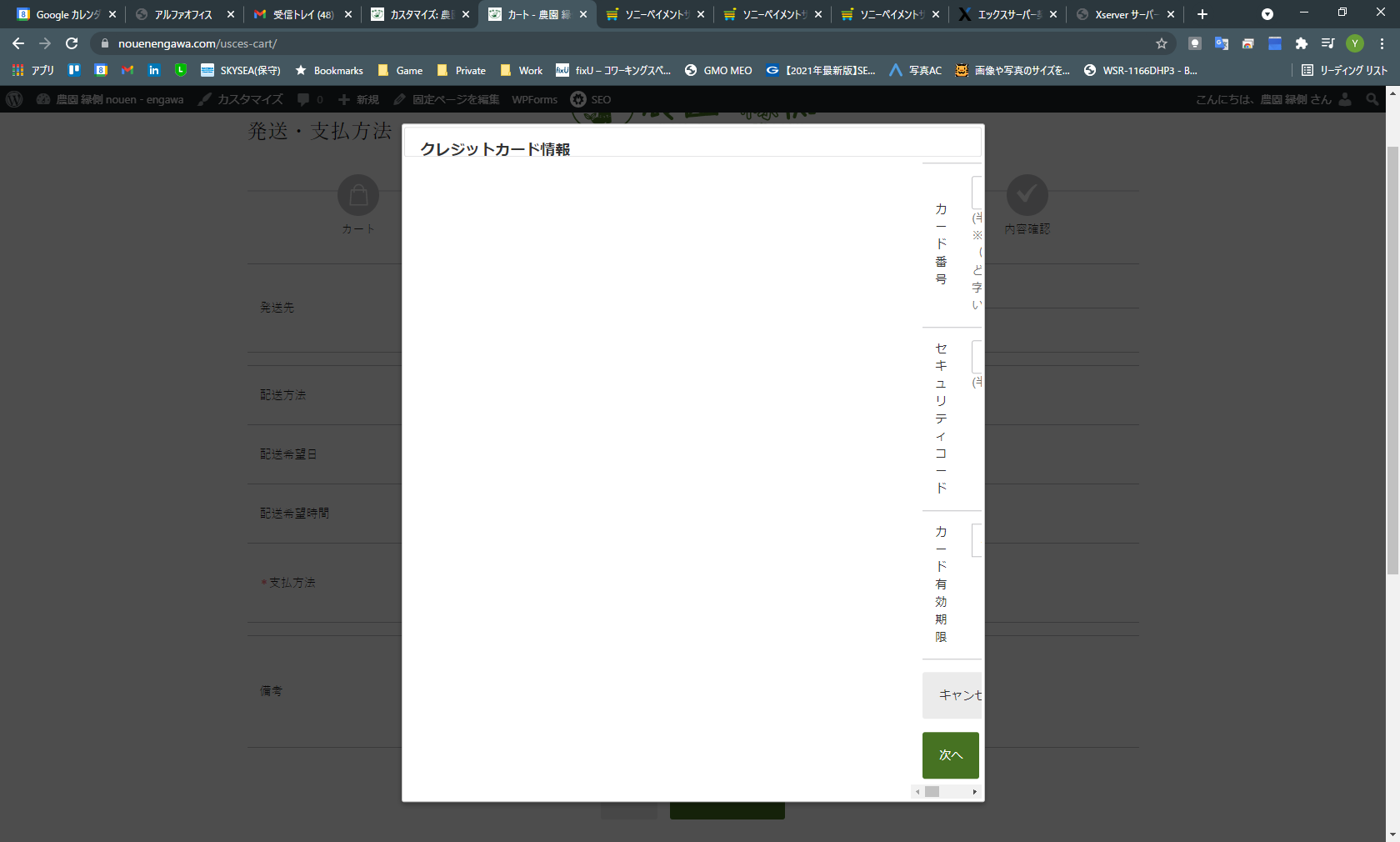The image size is (1400, 842).
Task: Click the page vertical scrollbar thumb
Action: [1392, 360]
